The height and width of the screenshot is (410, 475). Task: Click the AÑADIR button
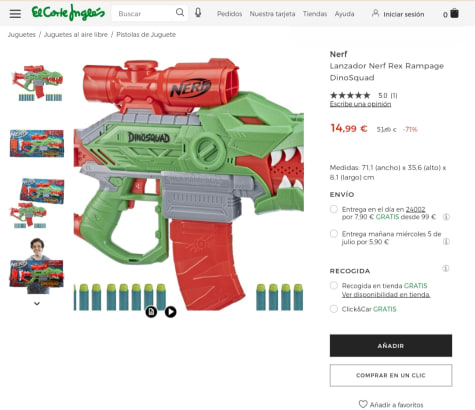click(391, 346)
